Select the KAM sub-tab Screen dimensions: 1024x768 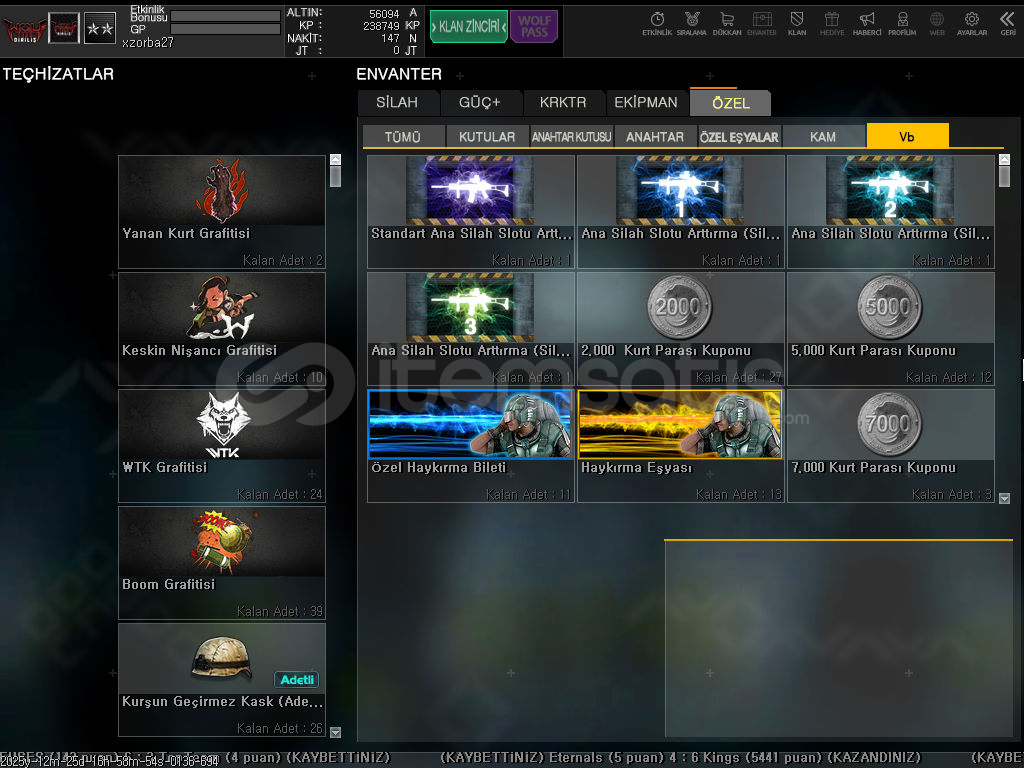click(823, 136)
